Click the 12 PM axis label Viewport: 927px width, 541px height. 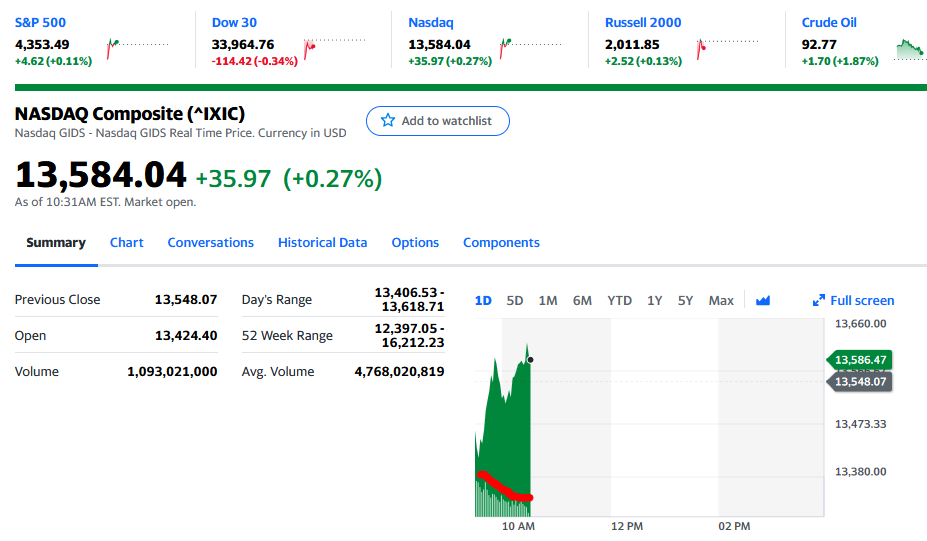(627, 526)
